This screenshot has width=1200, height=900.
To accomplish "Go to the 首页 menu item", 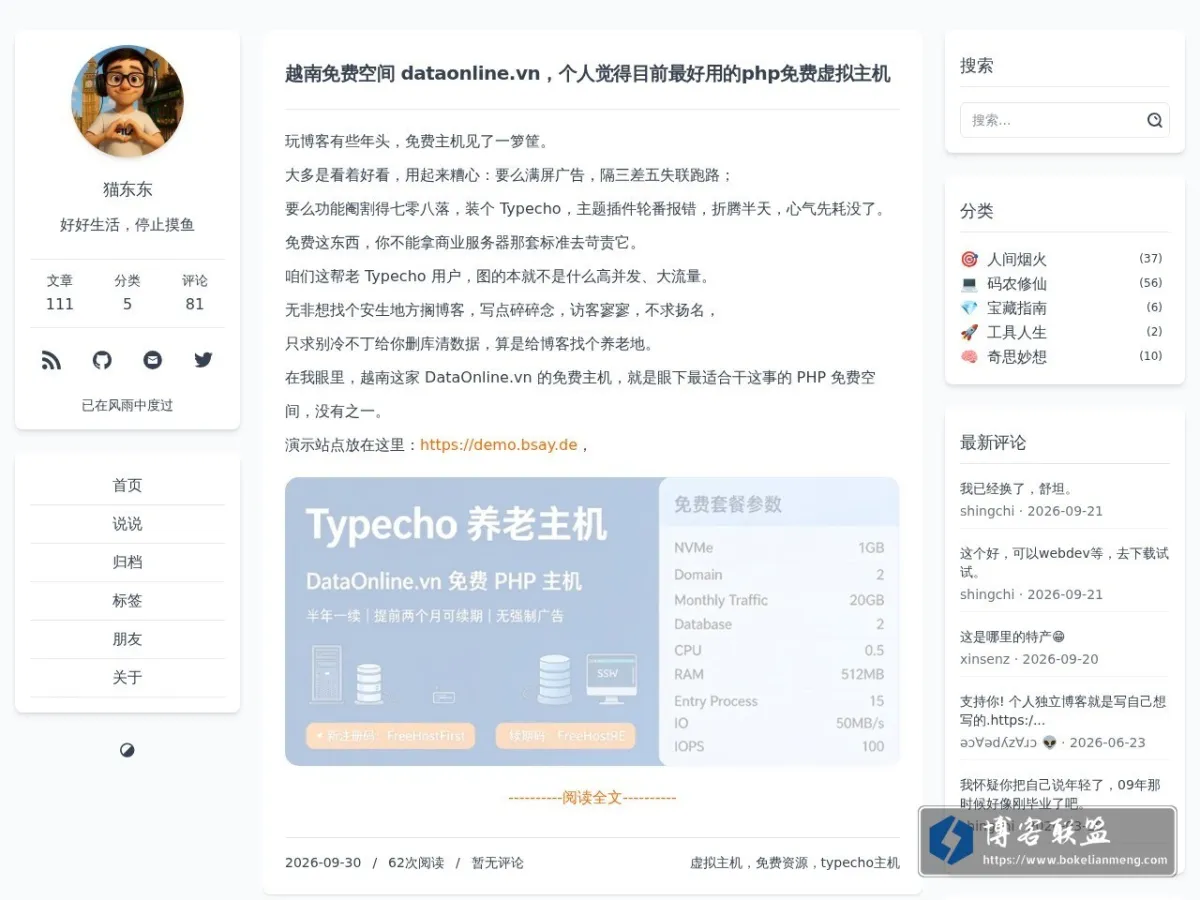I will [127, 486].
